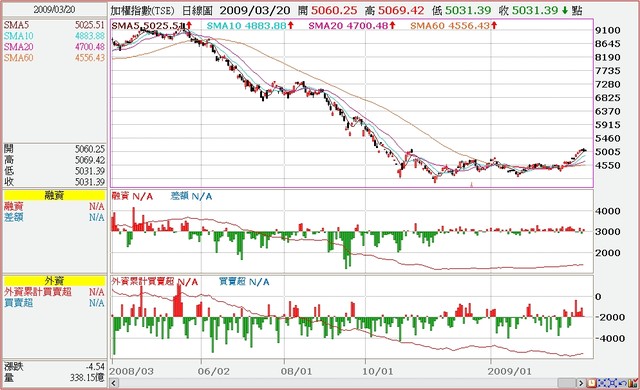Click 外資累計買賣超 N/A legend in foreign chart
640x390 pixels.
point(155,282)
